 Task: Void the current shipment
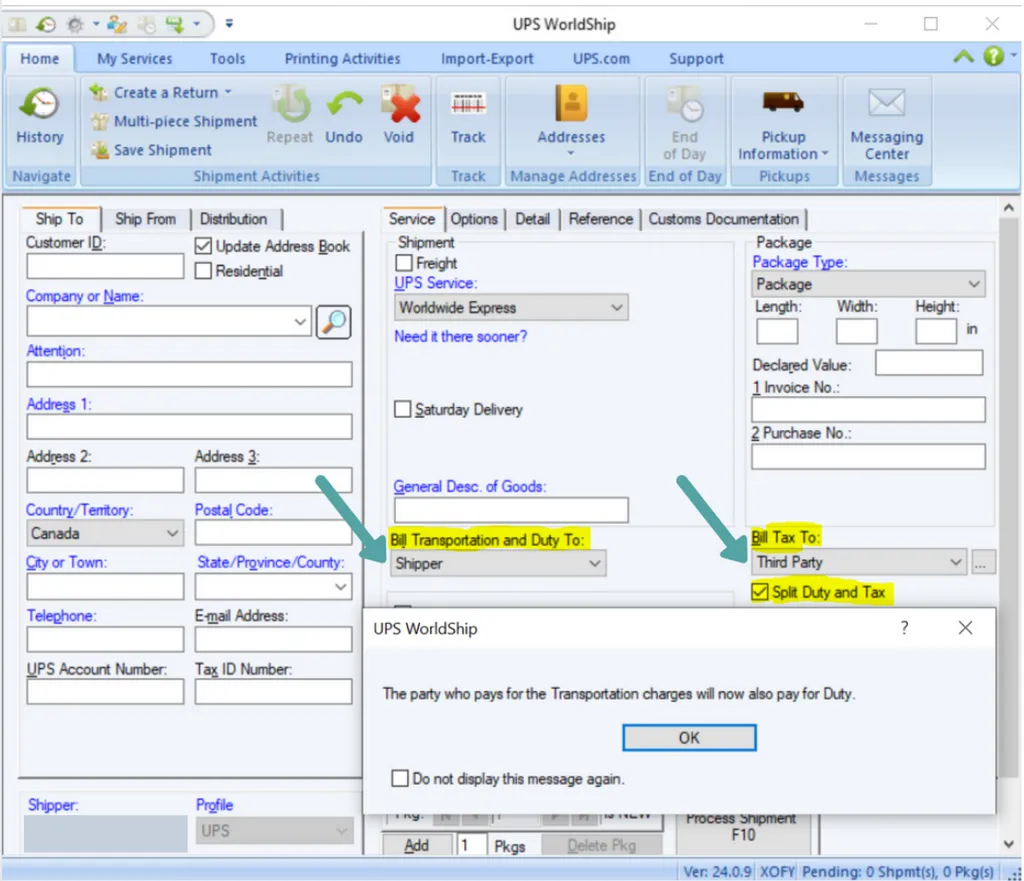[x=399, y=110]
